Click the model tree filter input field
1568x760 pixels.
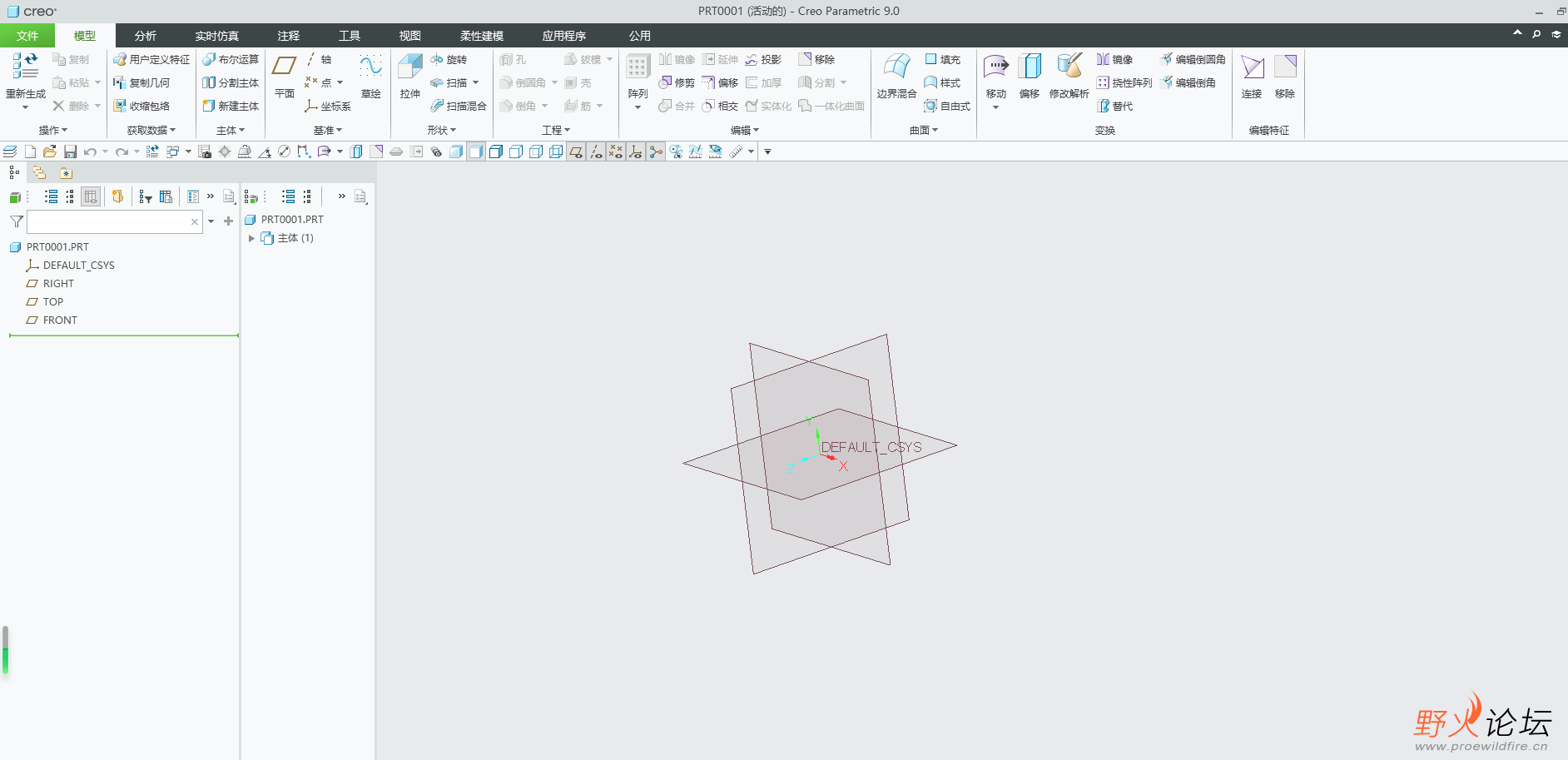(114, 221)
